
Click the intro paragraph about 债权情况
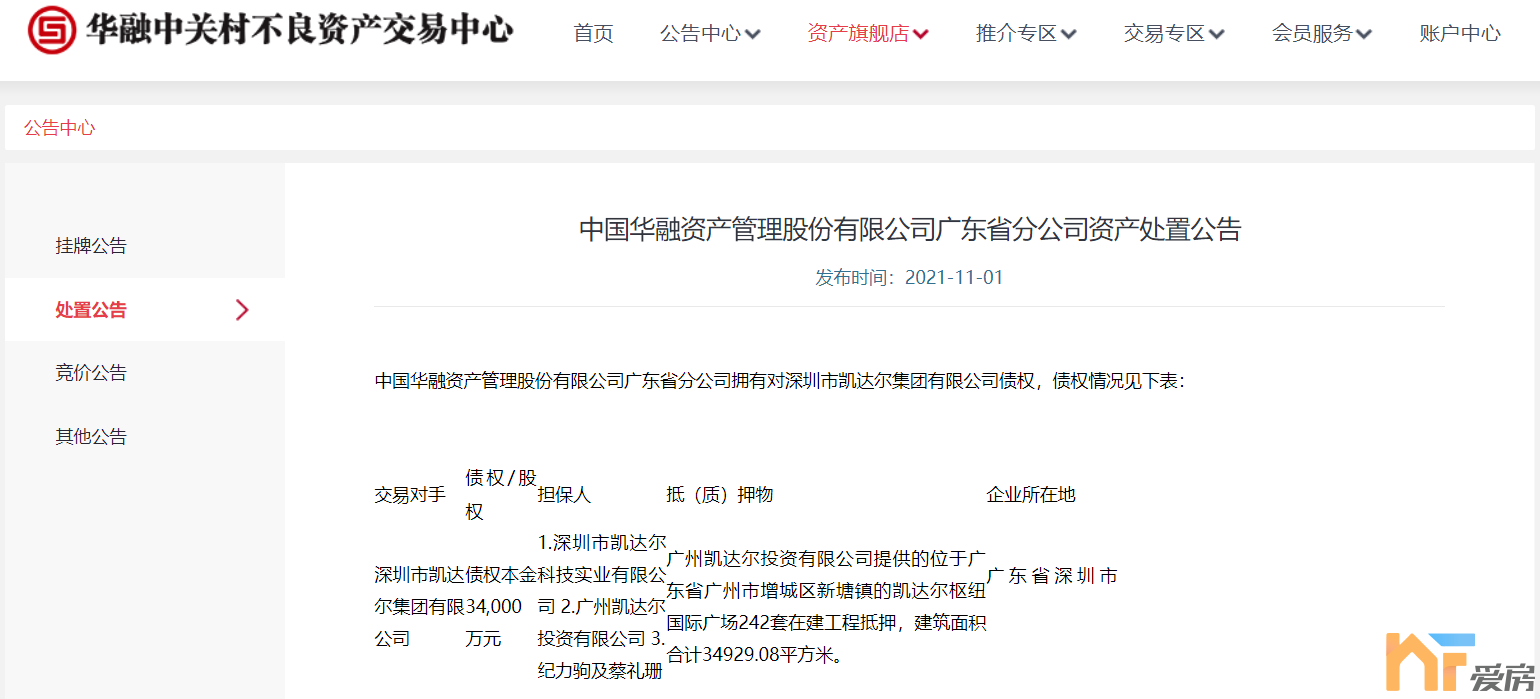(779, 381)
